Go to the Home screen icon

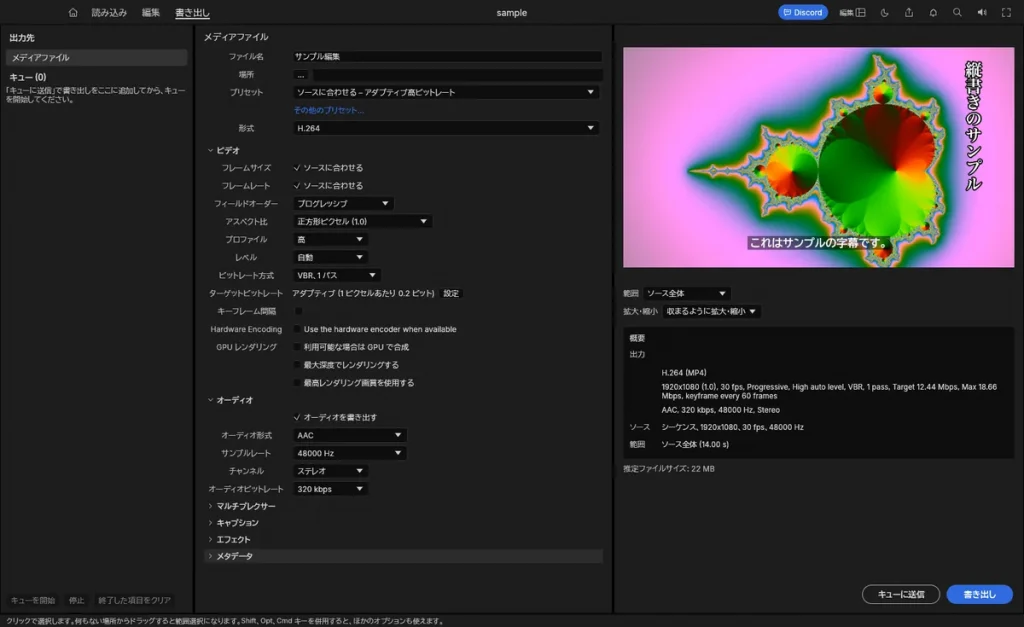[x=73, y=12]
